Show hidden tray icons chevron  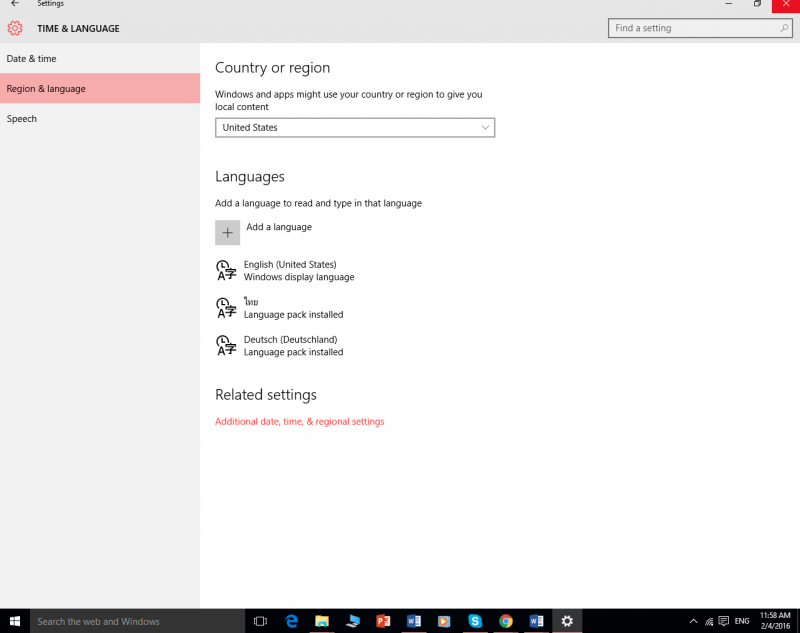693,621
